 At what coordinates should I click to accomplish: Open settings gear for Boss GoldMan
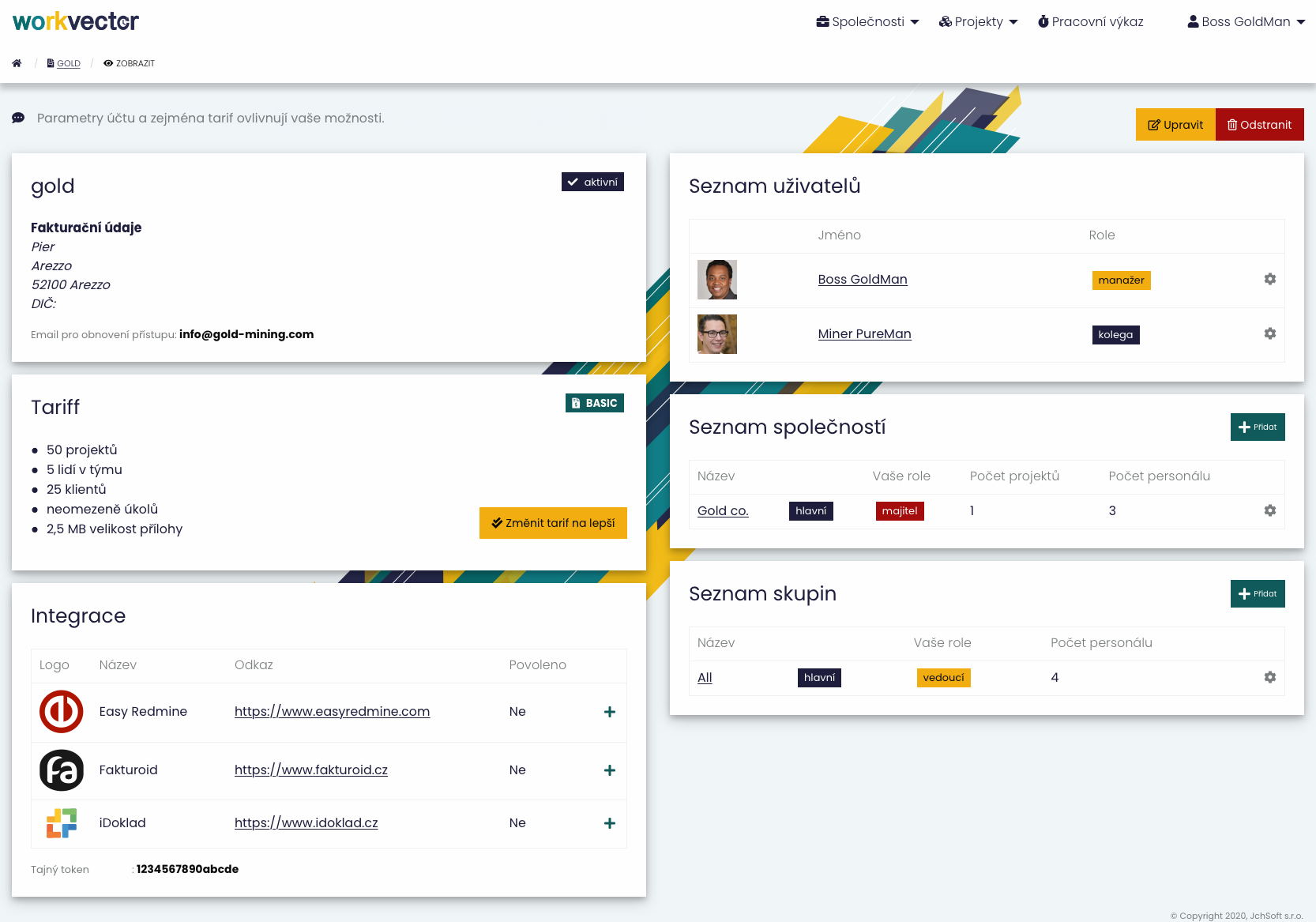click(1269, 279)
